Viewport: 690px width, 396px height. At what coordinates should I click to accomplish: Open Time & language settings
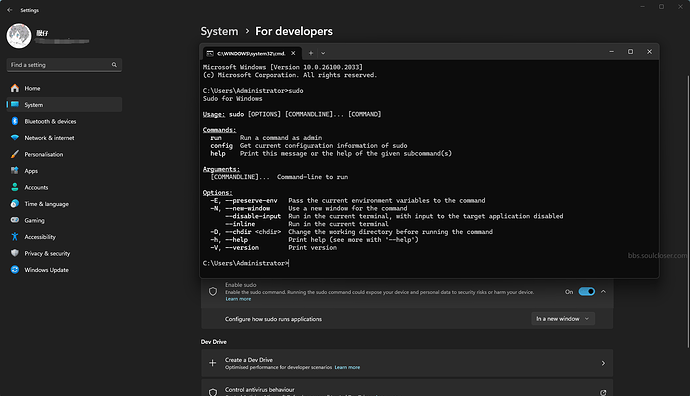click(x=64, y=204)
